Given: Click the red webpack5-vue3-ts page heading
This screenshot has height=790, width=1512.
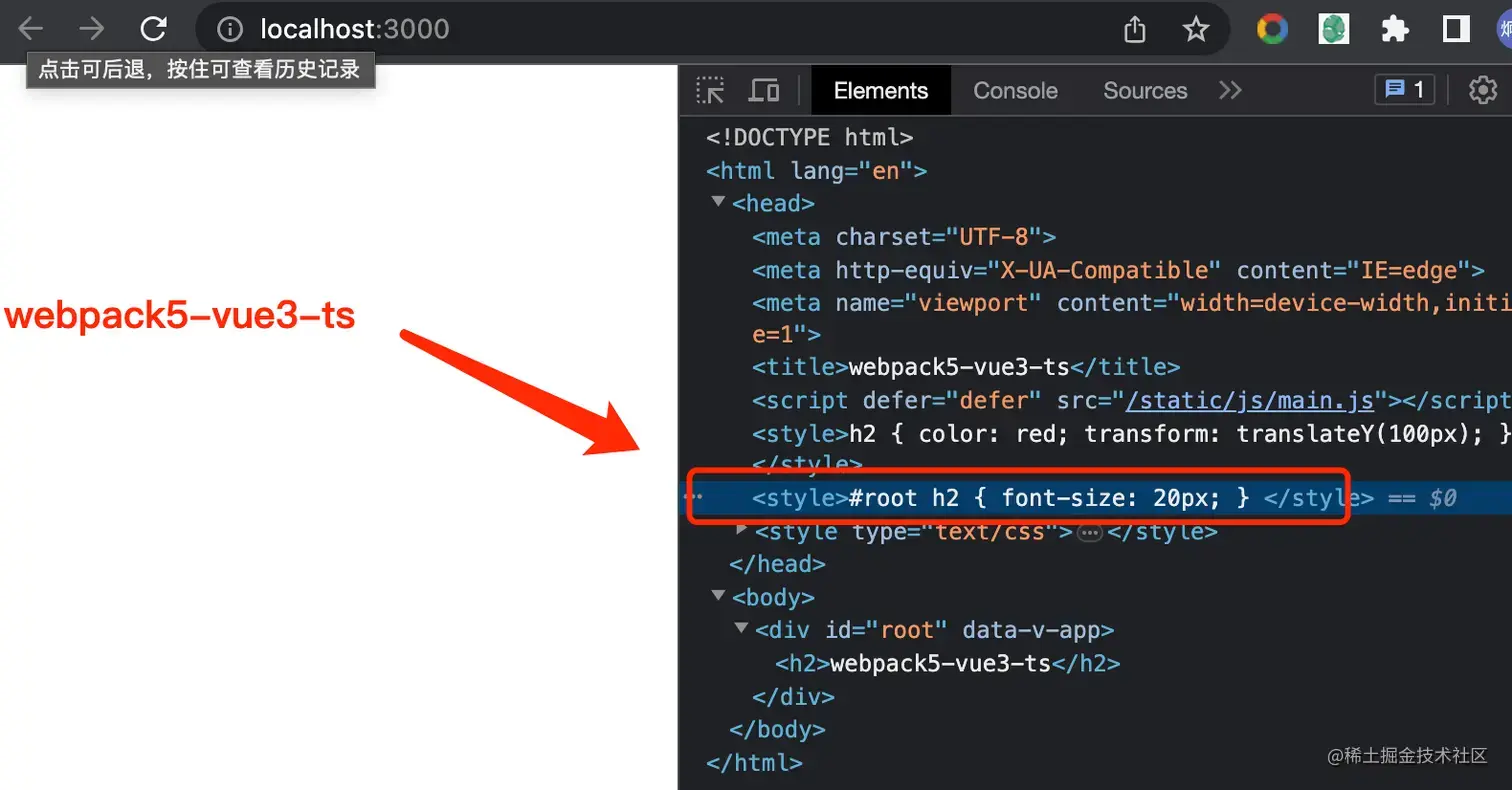Looking at the screenshot, I should (180, 316).
